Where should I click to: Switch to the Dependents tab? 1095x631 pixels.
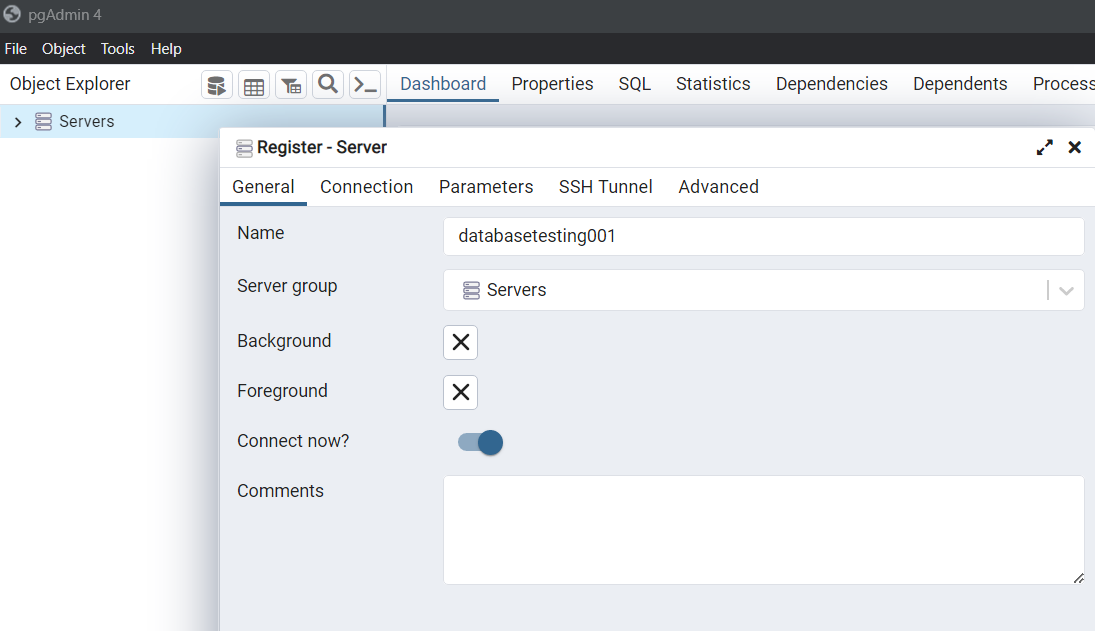point(960,84)
